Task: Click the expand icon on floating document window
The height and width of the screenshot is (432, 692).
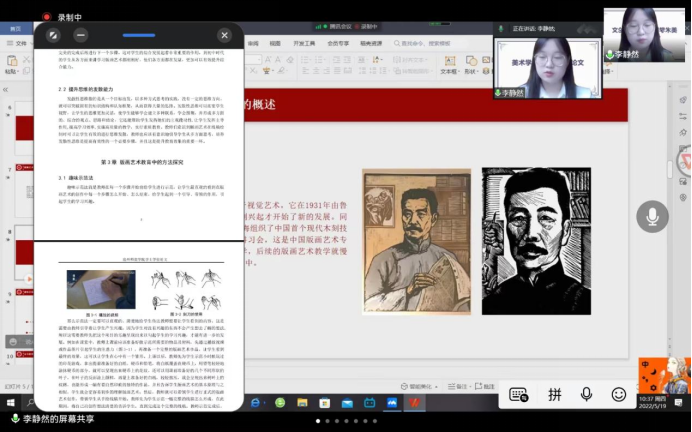Action: tap(53, 35)
